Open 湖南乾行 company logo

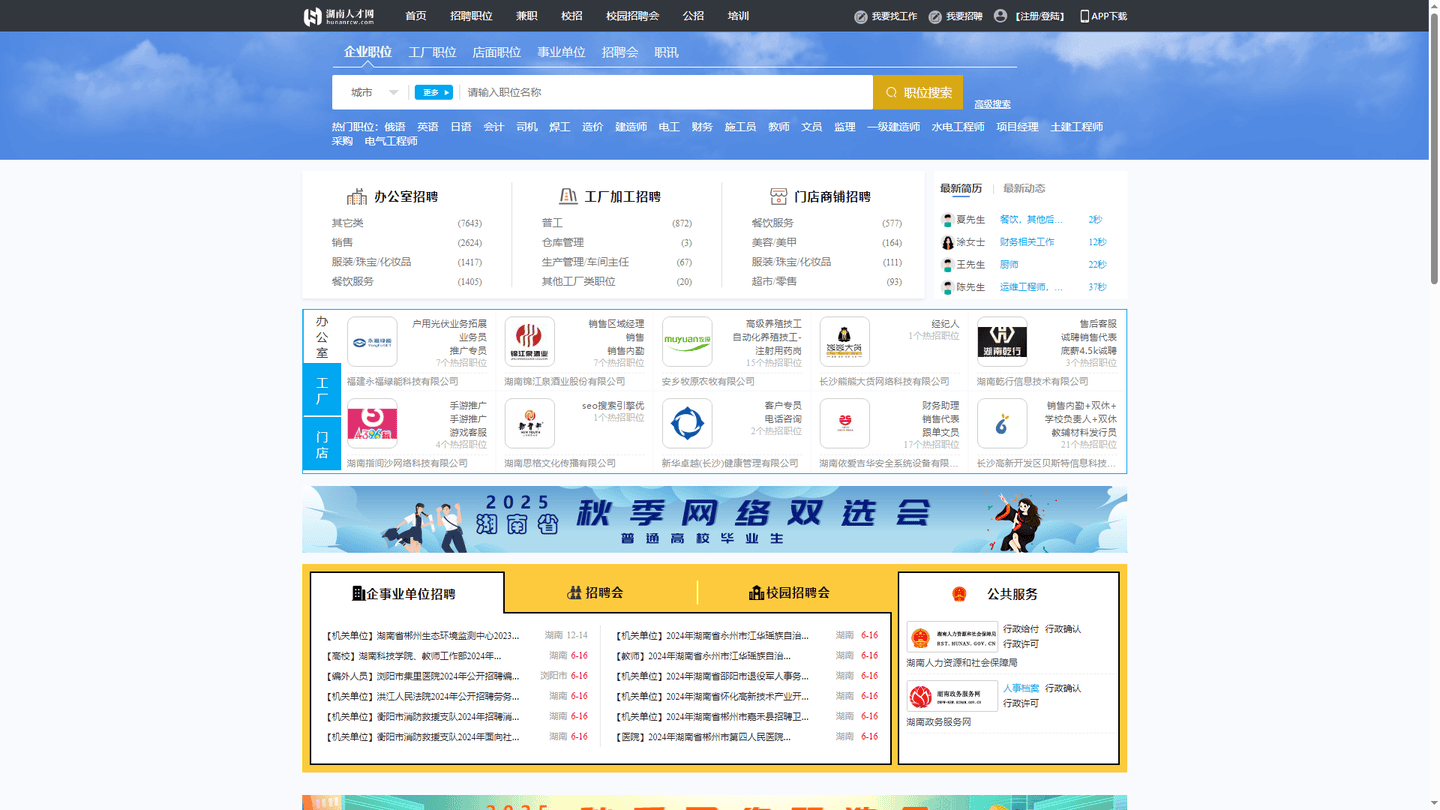pos(1002,342)
